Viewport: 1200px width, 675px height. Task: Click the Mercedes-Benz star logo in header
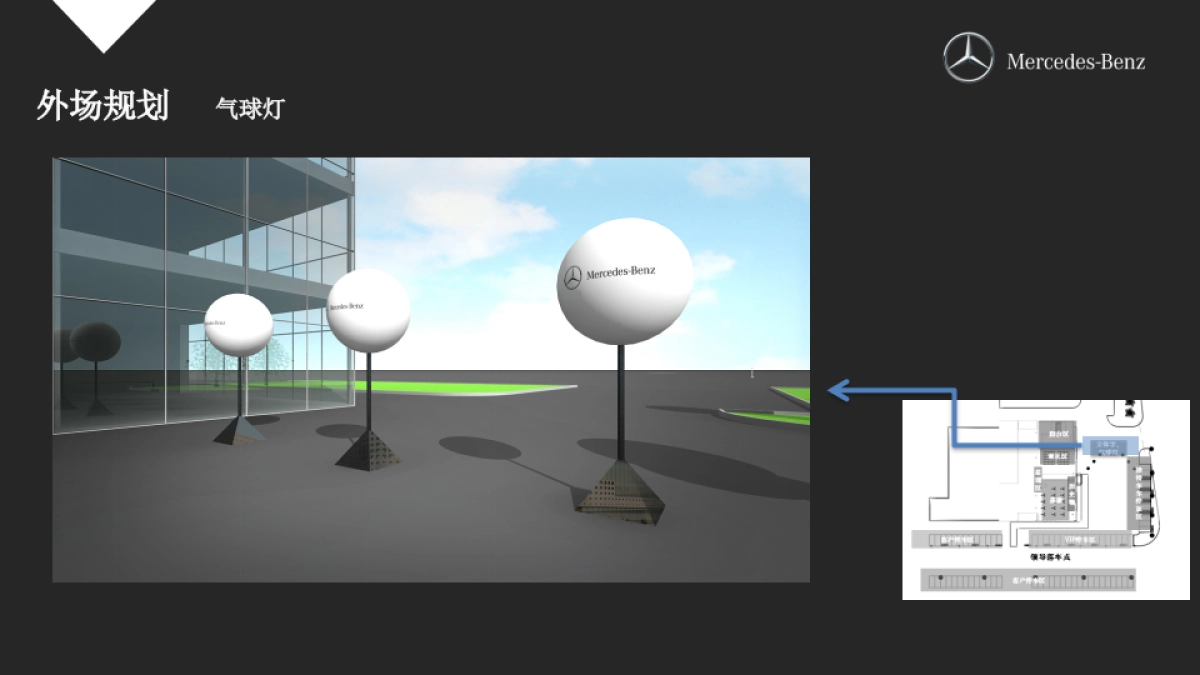click(968, 57)
